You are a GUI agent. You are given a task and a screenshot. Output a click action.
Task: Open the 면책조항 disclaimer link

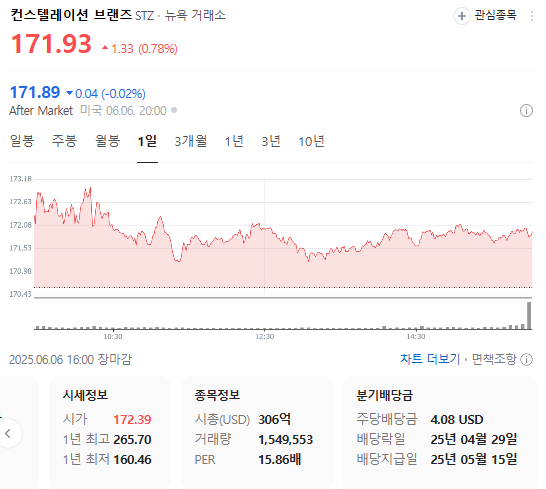click(x=494, y=359)
